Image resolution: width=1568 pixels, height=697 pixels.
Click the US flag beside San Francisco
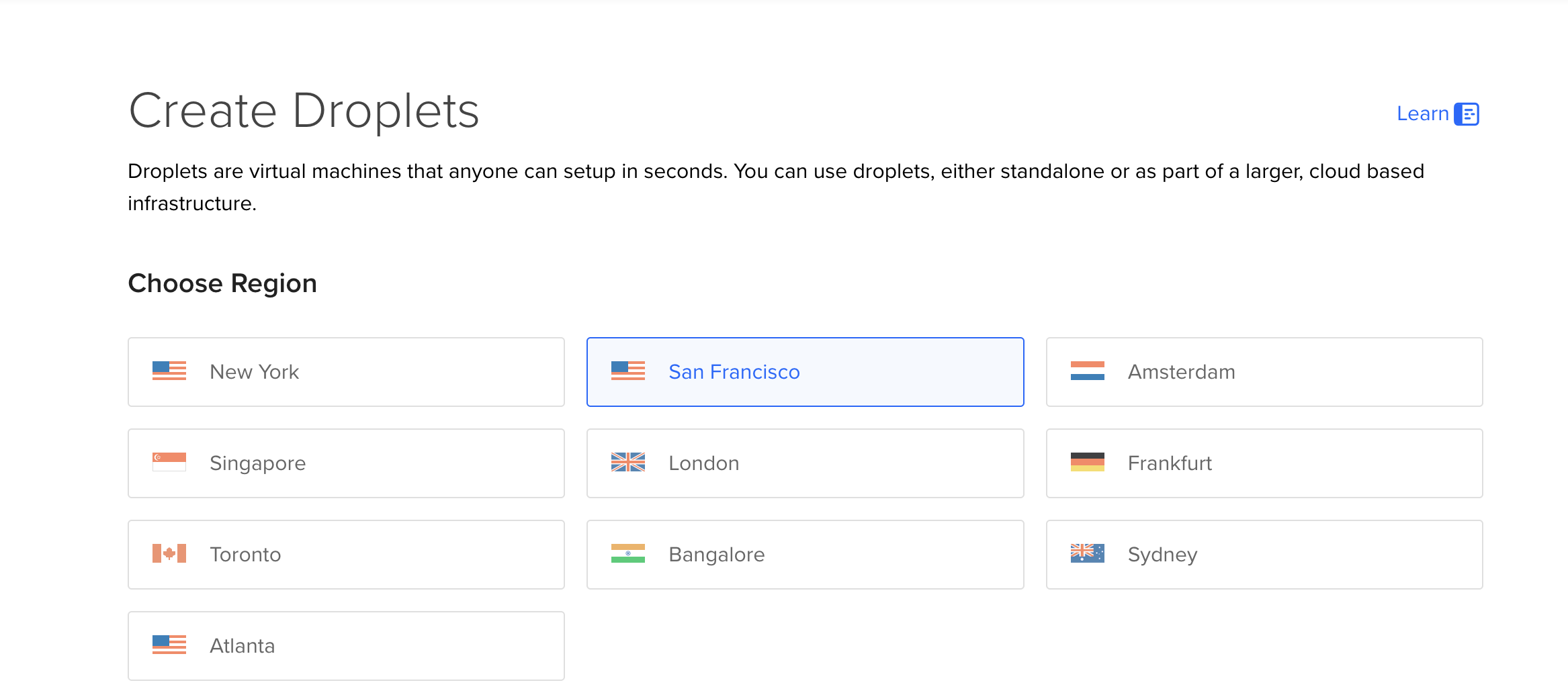(628, 371)
